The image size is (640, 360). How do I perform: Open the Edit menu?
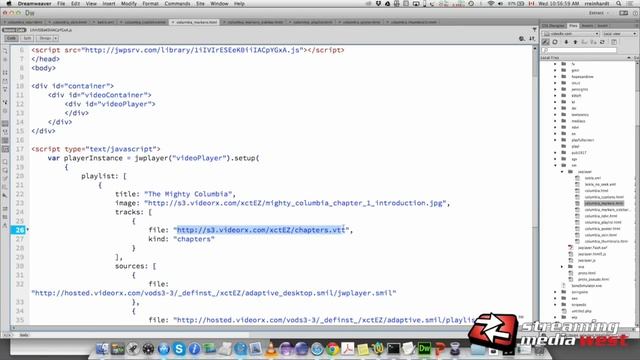click(x=76, y=4)
